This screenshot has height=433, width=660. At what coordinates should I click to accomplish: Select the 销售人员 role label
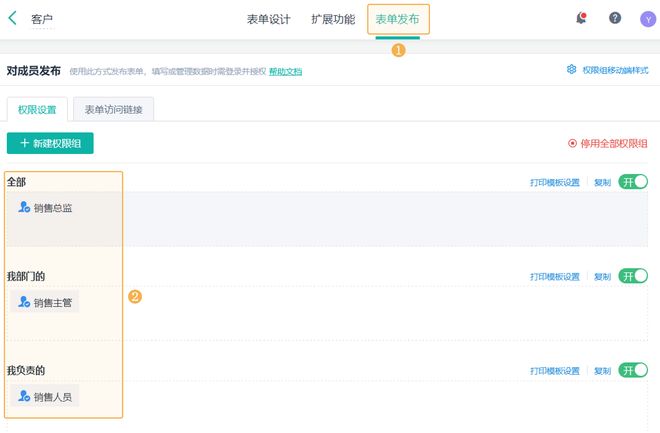(53, 397)
